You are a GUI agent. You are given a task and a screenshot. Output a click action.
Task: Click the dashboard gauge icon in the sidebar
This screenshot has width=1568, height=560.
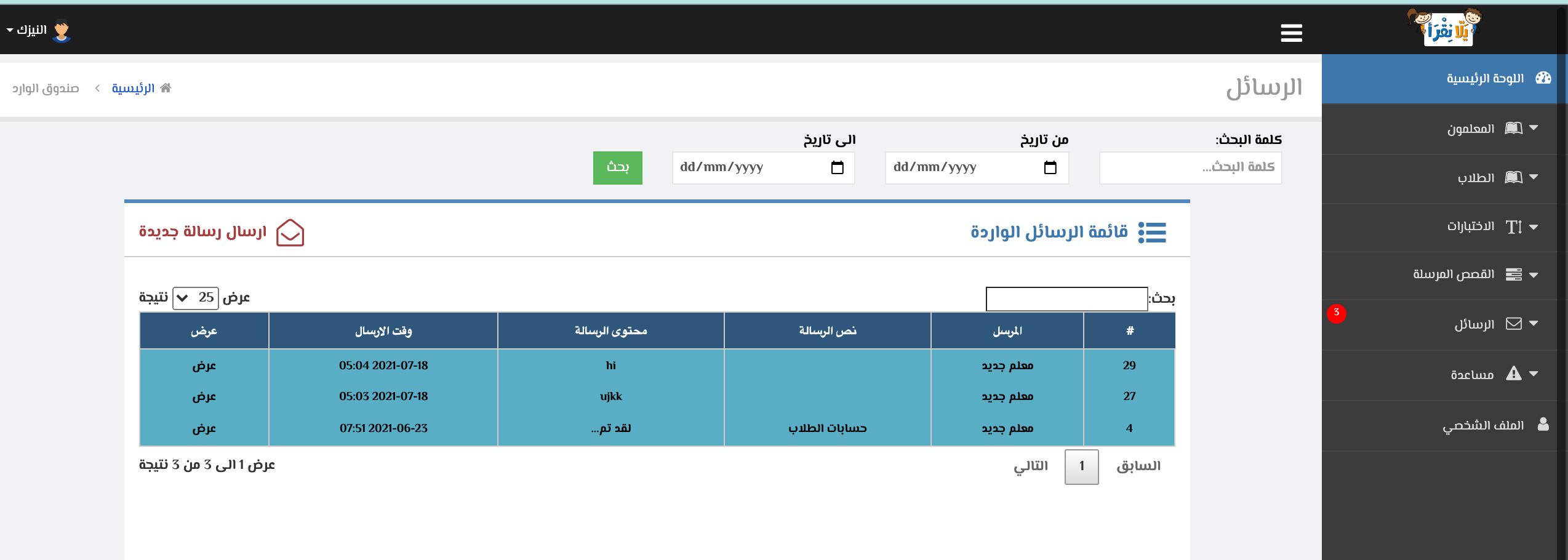point(1543,78)
